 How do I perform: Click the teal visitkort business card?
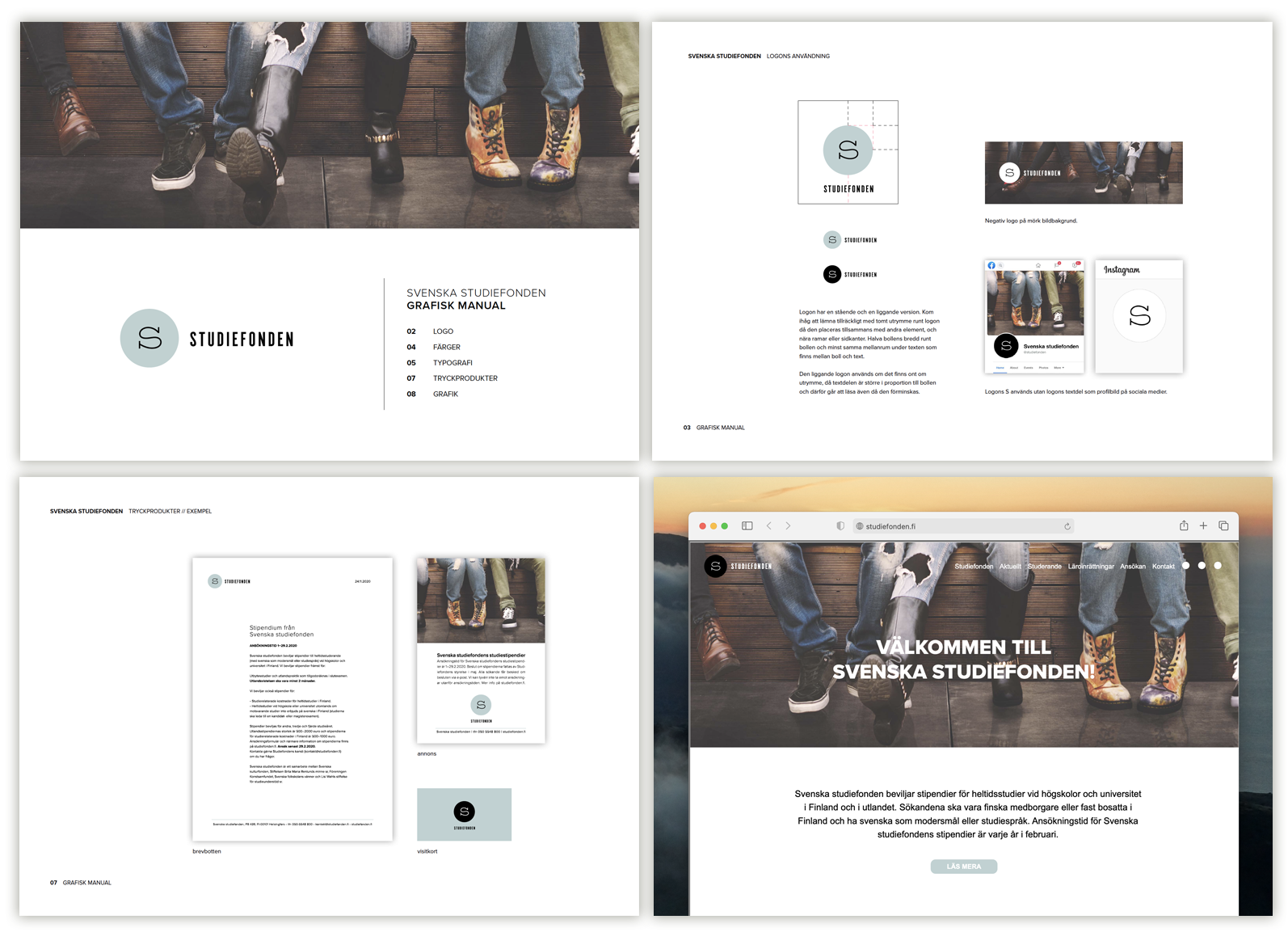[464, 815]
